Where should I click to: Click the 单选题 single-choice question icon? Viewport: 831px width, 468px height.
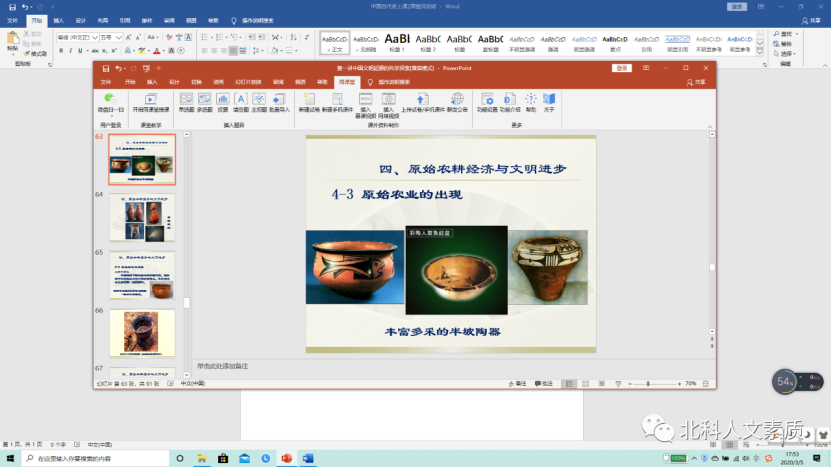pos(186,100)
